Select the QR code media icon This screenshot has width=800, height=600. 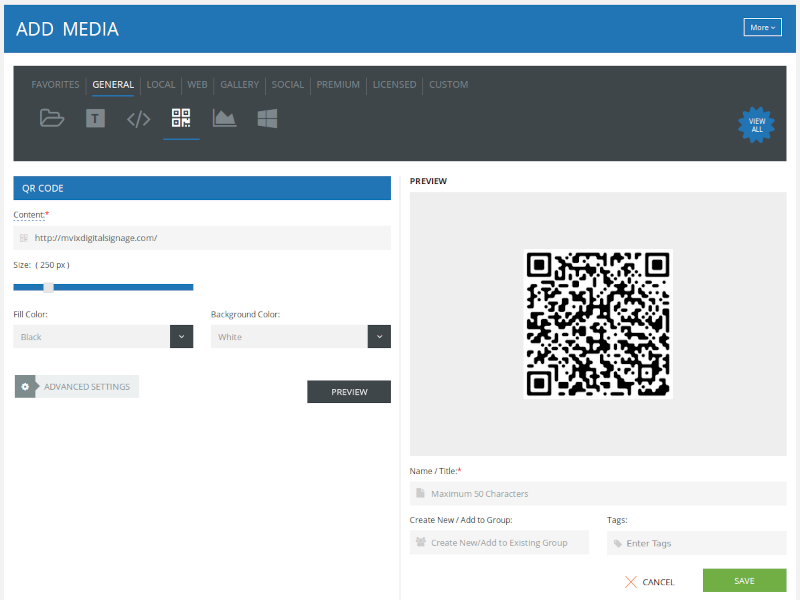pyautogui.click(x=181, y=118)
